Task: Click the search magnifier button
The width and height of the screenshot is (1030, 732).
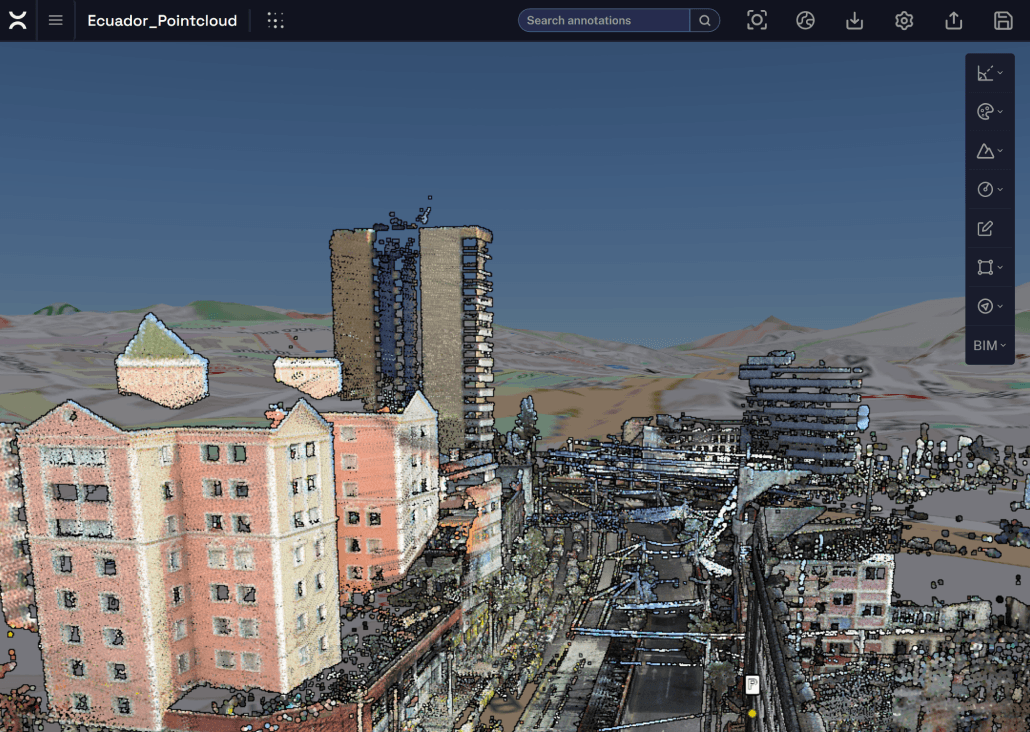Action: 705,21
